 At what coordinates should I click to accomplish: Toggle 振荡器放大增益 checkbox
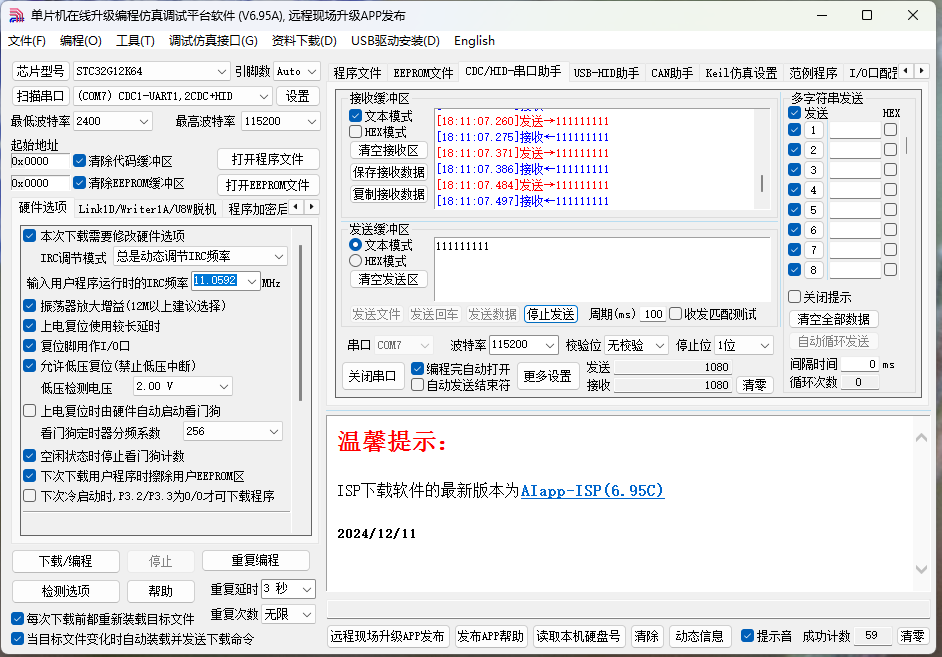(x=29, y=306)
